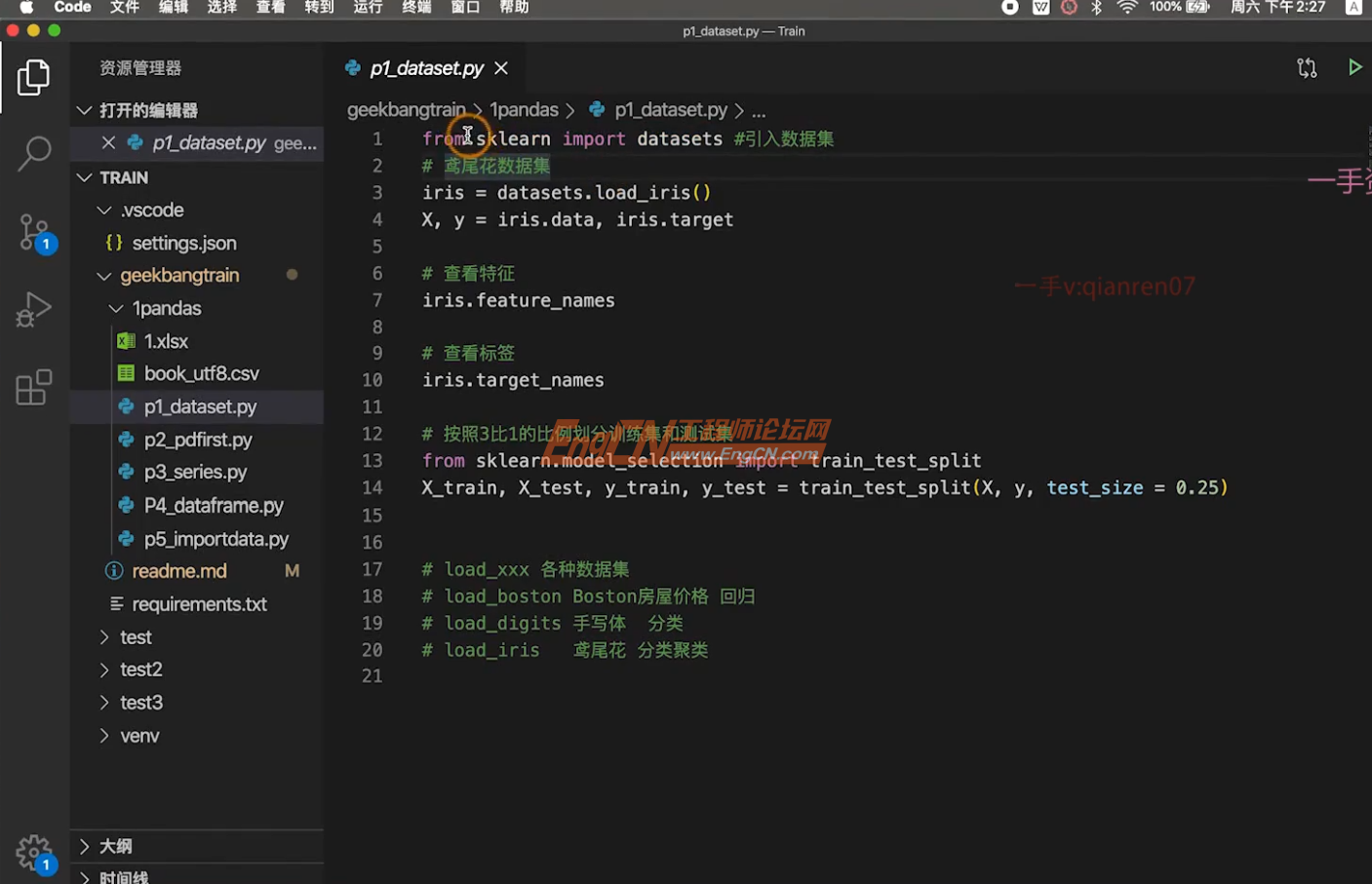
Task: Click 1pandas in the breadcrumb bar
Action: [x=524, y=109]
